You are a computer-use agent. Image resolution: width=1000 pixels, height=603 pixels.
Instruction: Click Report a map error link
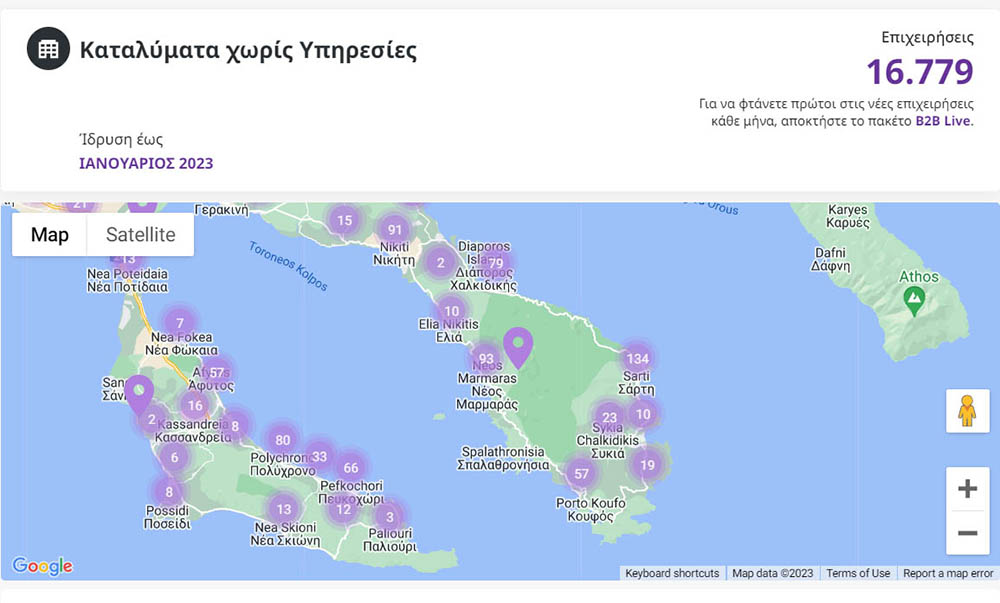pyautogui.click(x=948, y=573)
